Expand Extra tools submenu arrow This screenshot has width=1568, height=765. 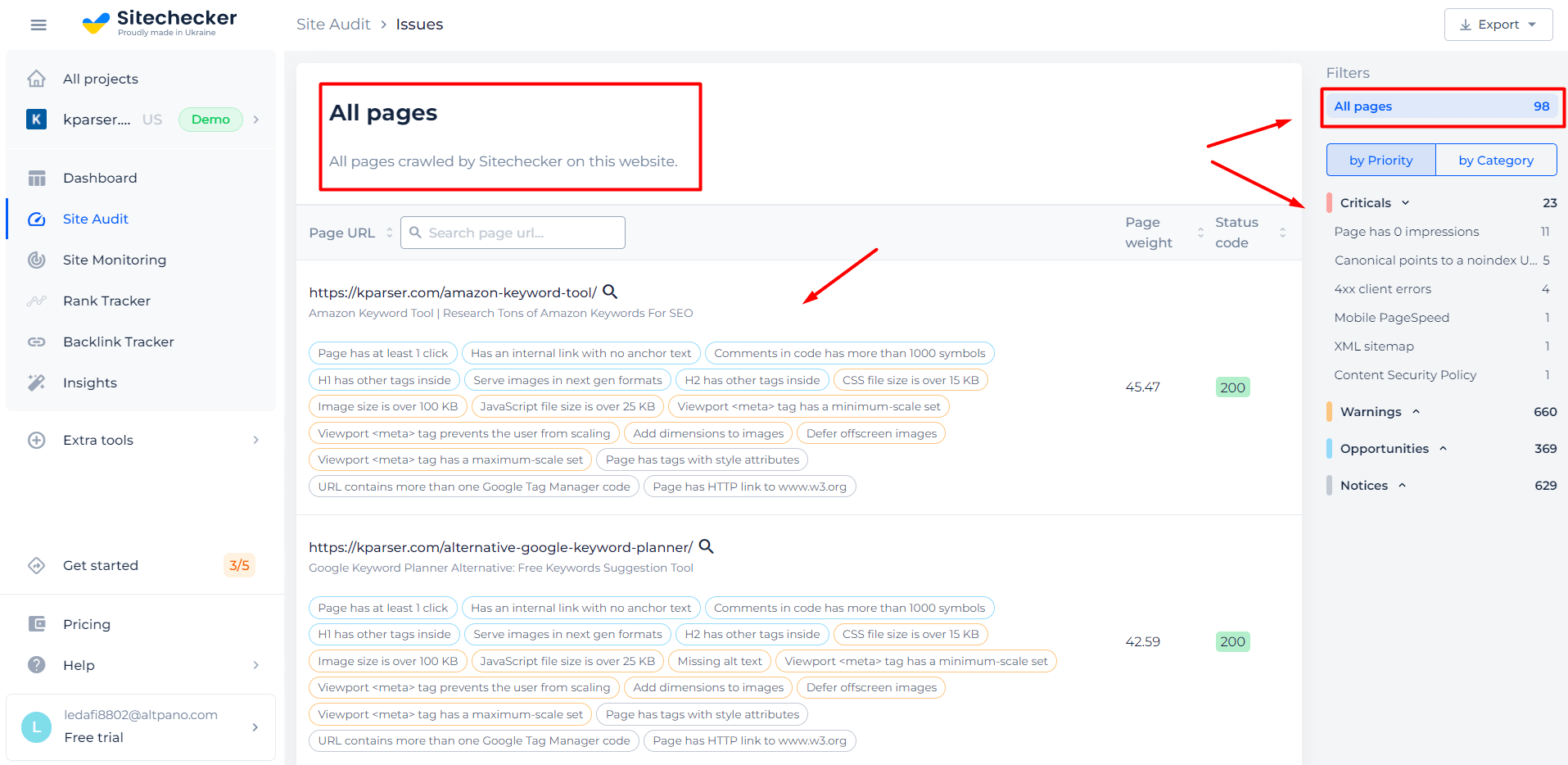256,440
